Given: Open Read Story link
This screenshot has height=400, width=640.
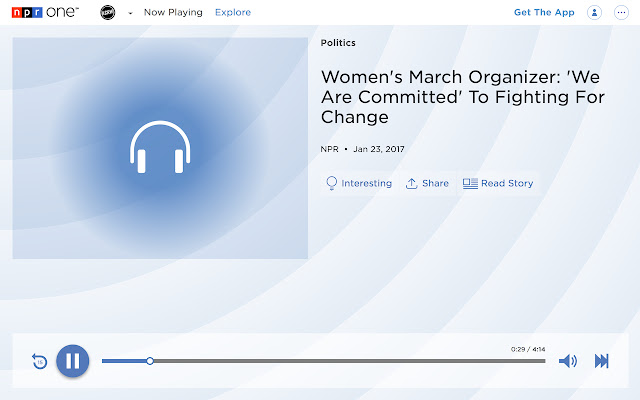Looking at the screenshot, I should [x=498, y=183].
